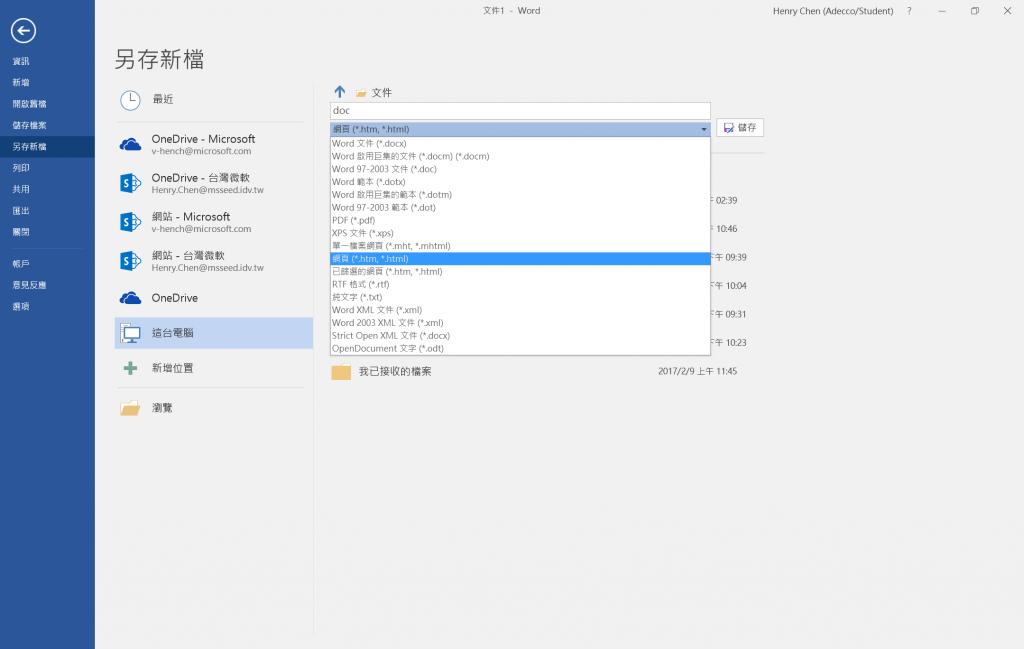The width and height of the screenshot is (1024, 649).
Task: Choose RTF 格式 (*.rtf) option
Action: 520,285
